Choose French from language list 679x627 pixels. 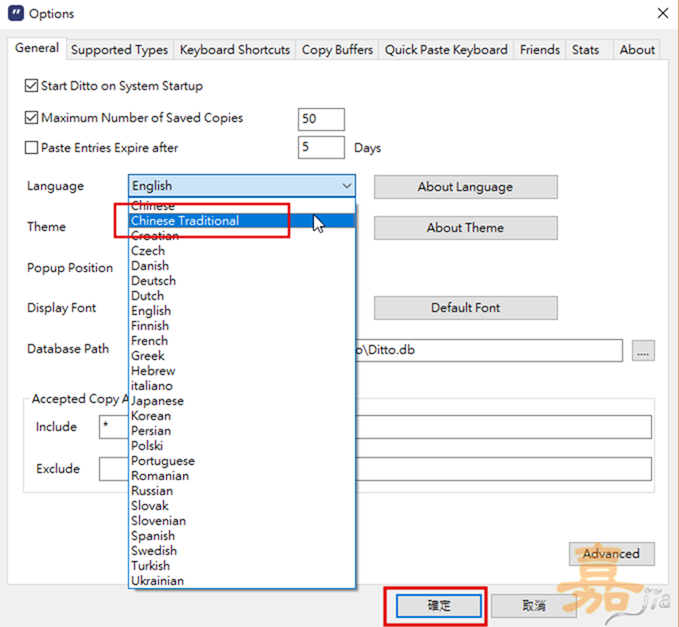(x=242, y=341)
